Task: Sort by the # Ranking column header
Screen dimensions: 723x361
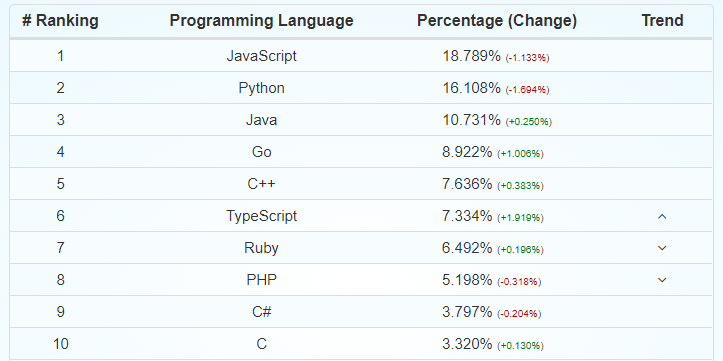Action: click(x=60, y=21)
